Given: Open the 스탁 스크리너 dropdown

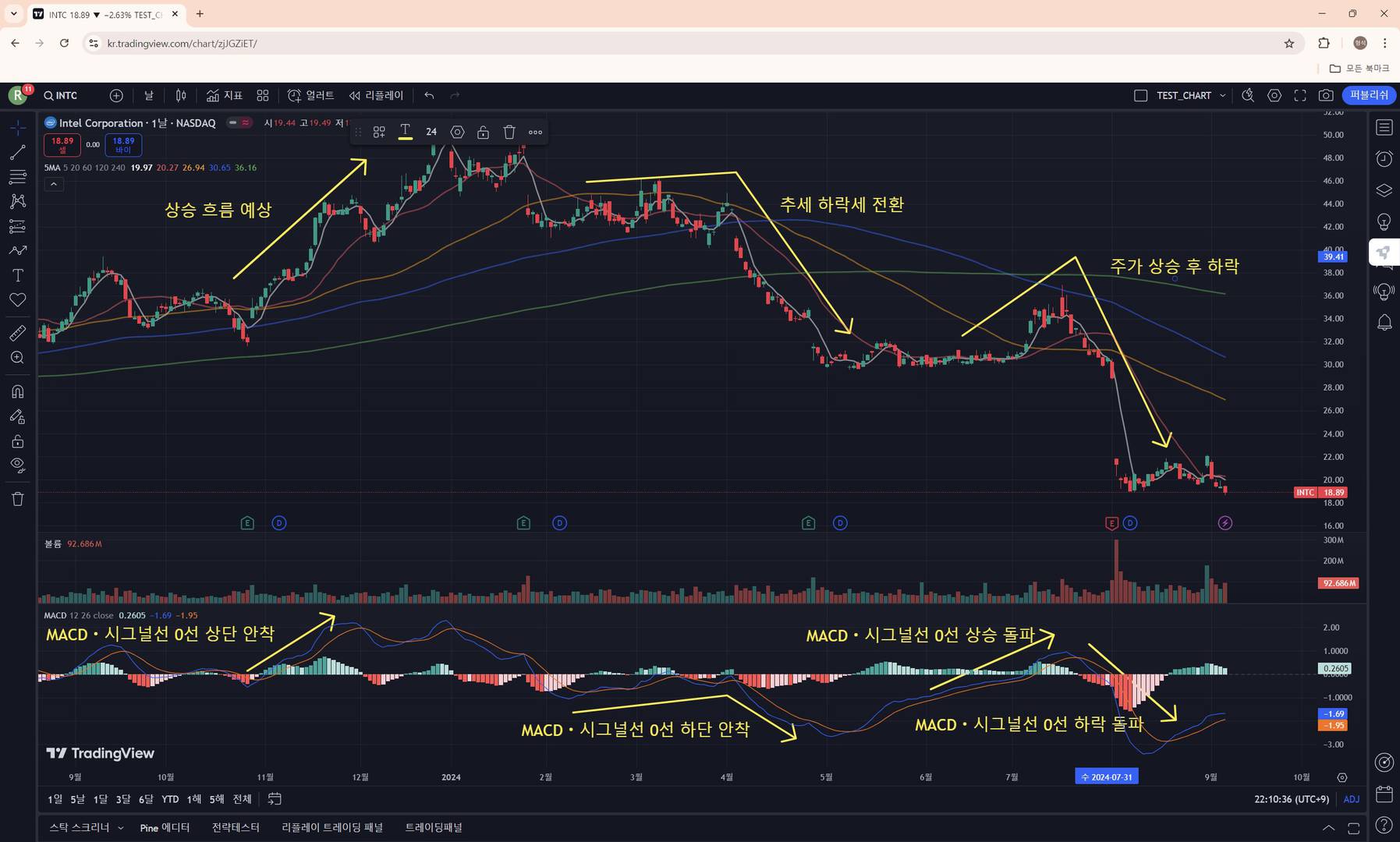Looking at the screenshot, I should (87, 827).
